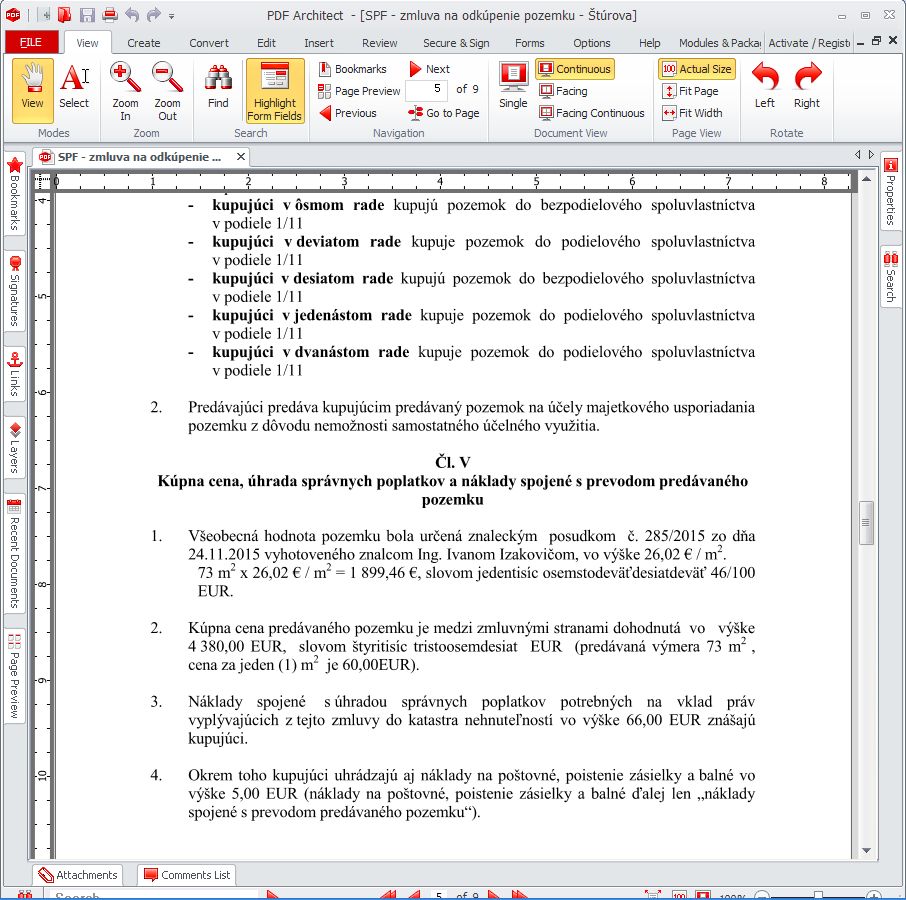
Task: Click the Go to Page button
Action: tap(444, 113)
